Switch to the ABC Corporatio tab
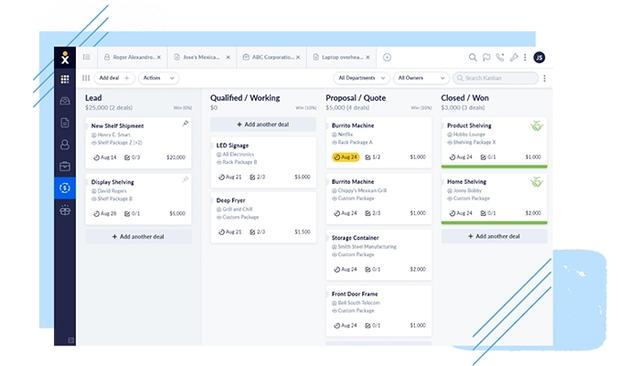Image resolution: width=640 pixels, height=366 pixels. coord(271,58)
